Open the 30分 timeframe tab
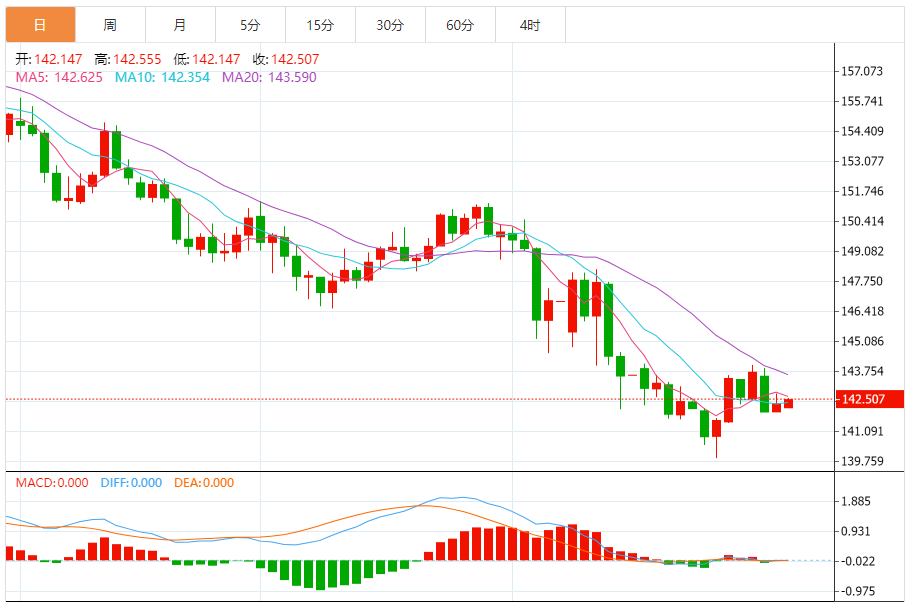This screenshot has width=912, height=602. (x=390, y=24)
